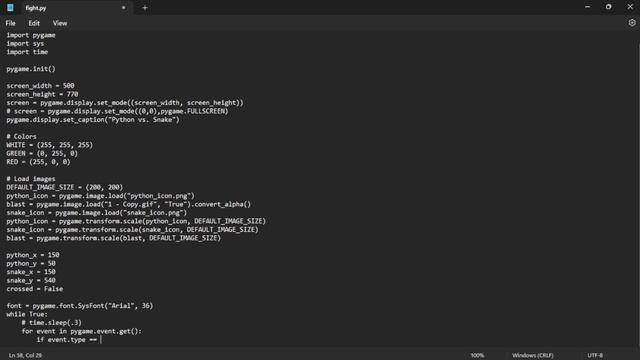Close the fight.py tab
Viewport: 640px width, 360px height.
(124, 8)
